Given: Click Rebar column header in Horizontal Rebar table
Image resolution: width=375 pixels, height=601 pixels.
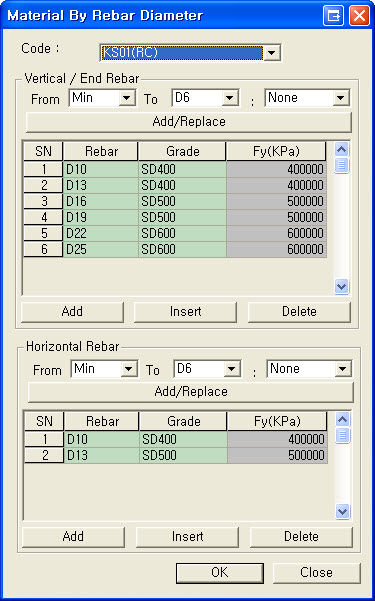Looking at the screenshot, I should point(102,421).
